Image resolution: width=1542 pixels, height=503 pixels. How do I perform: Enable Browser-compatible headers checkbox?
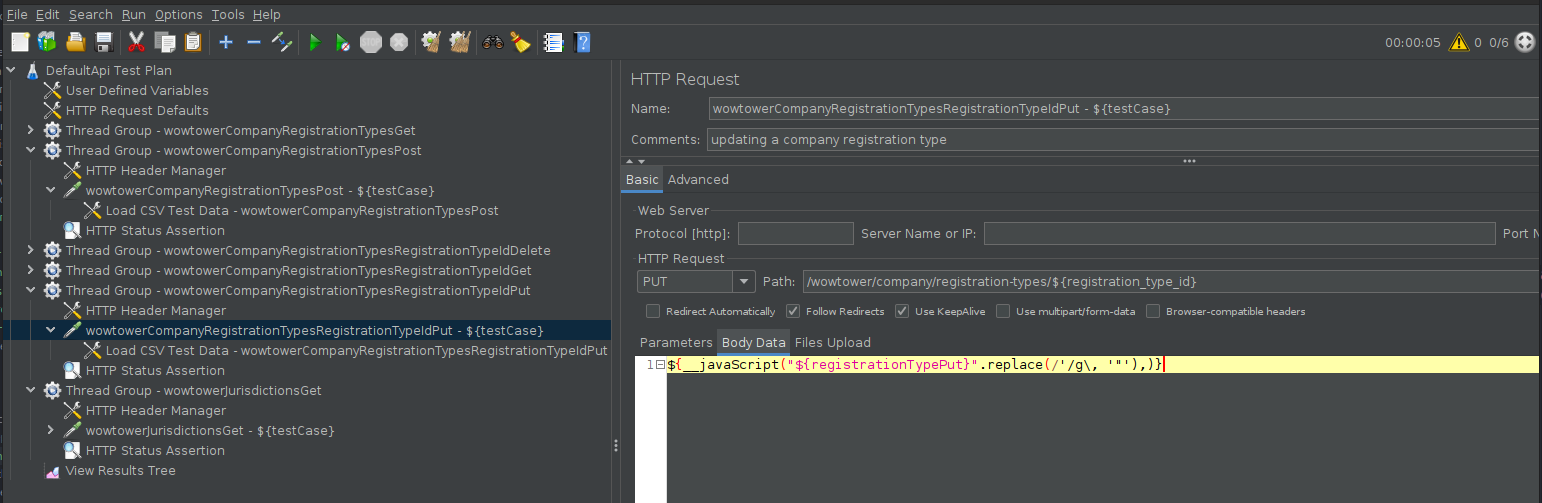point(1153,311)
